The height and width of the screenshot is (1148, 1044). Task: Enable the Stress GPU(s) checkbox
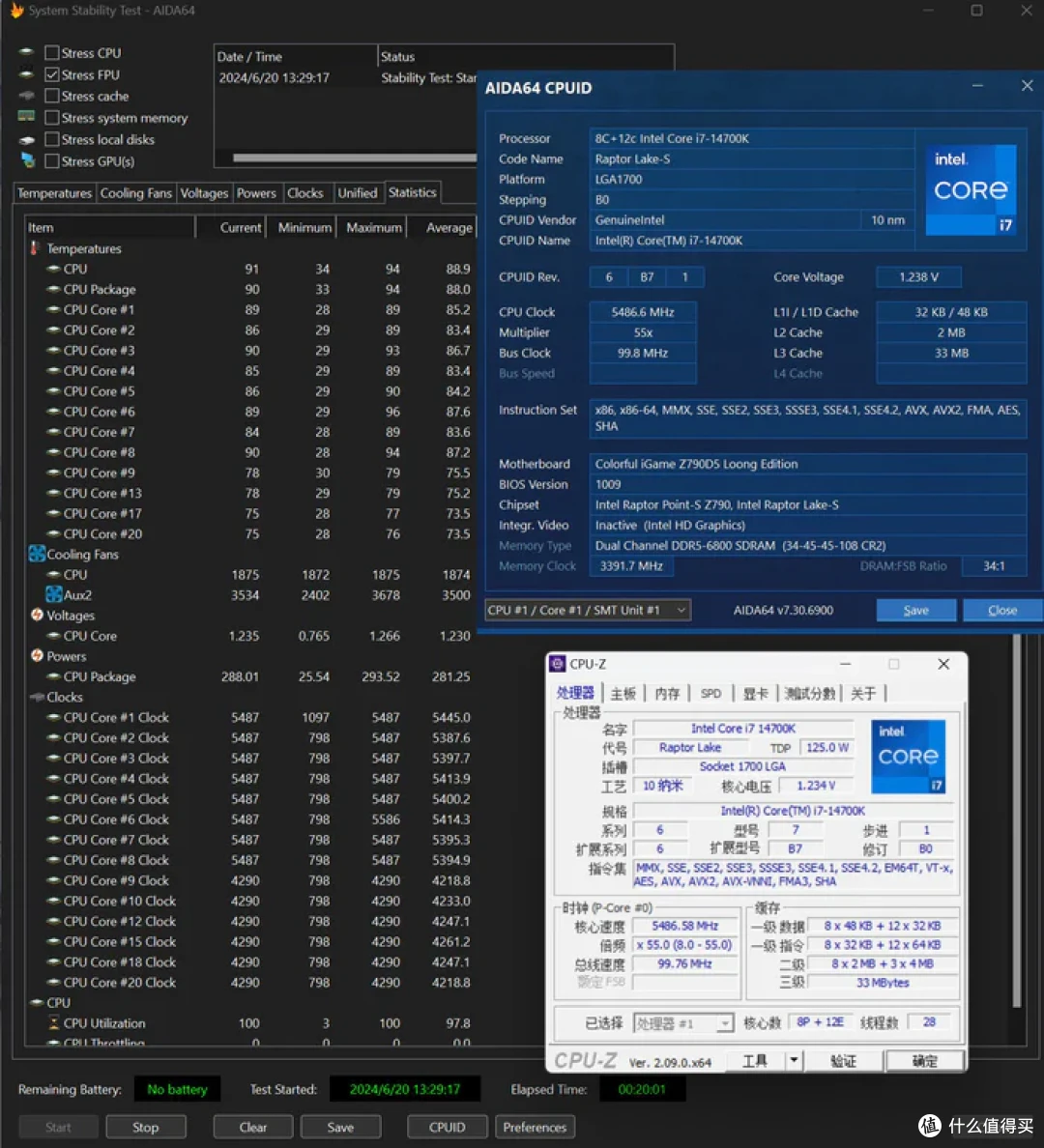coord(52,161)
